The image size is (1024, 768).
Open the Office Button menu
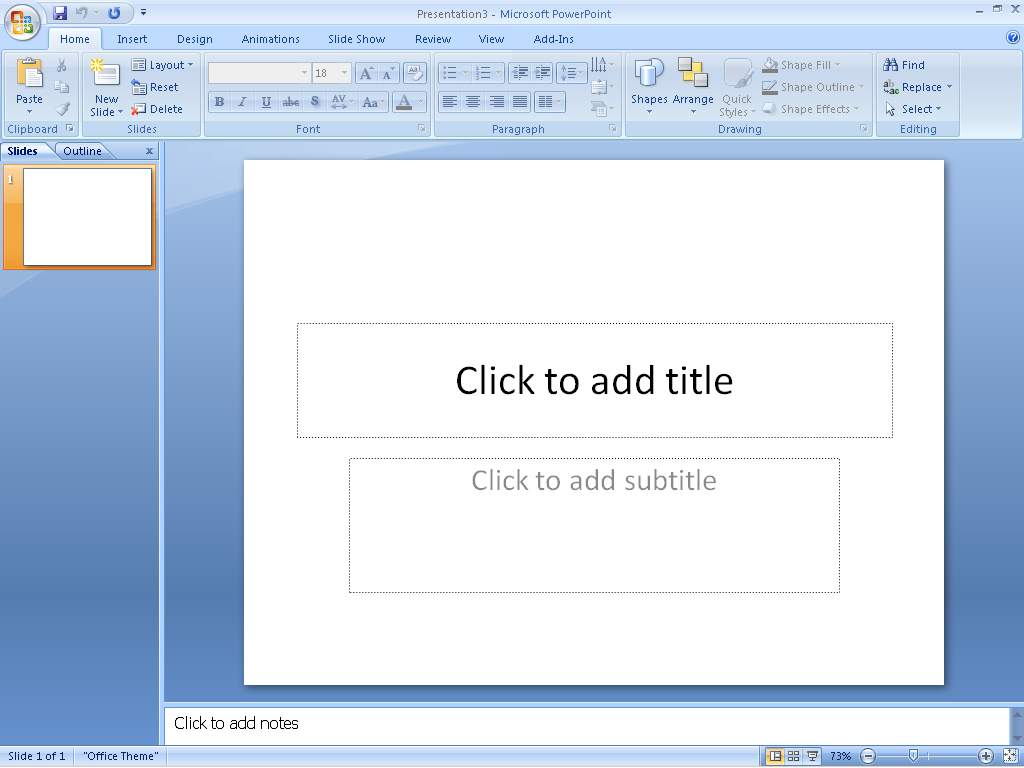22,22
